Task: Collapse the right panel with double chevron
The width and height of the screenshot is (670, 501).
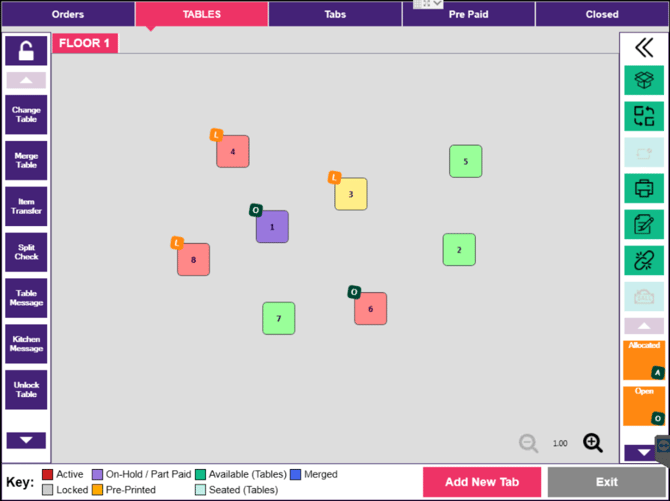Action: (x=644, y=47)
